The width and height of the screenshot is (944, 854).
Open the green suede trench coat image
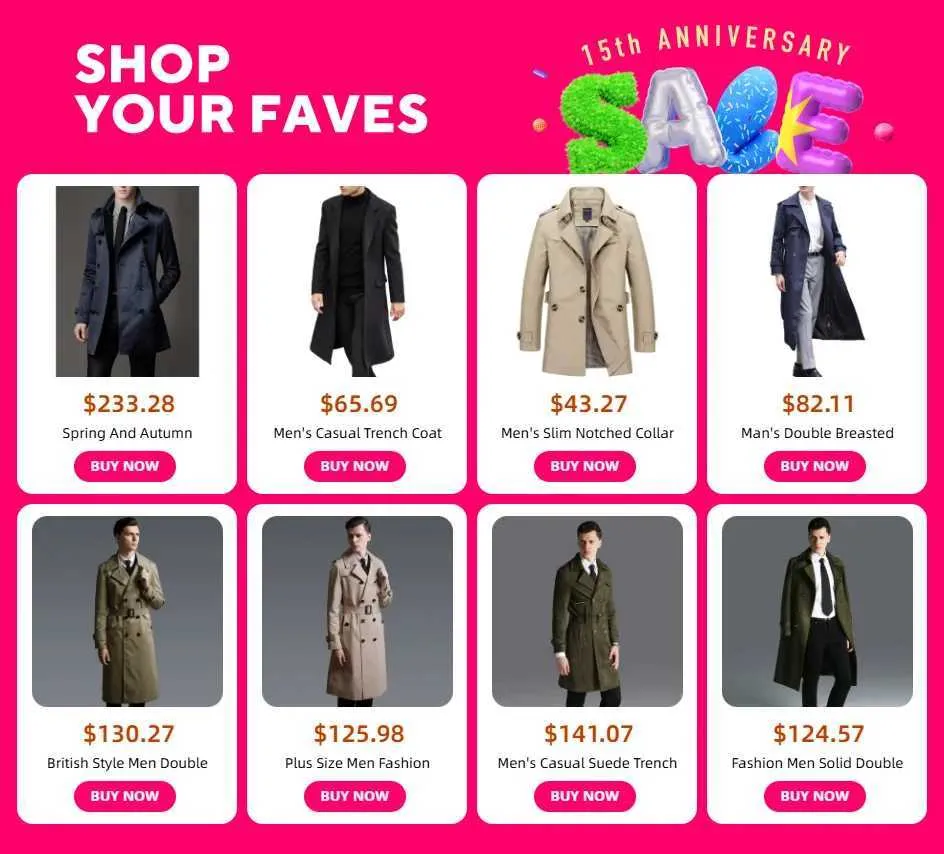[x=587, y=611]
